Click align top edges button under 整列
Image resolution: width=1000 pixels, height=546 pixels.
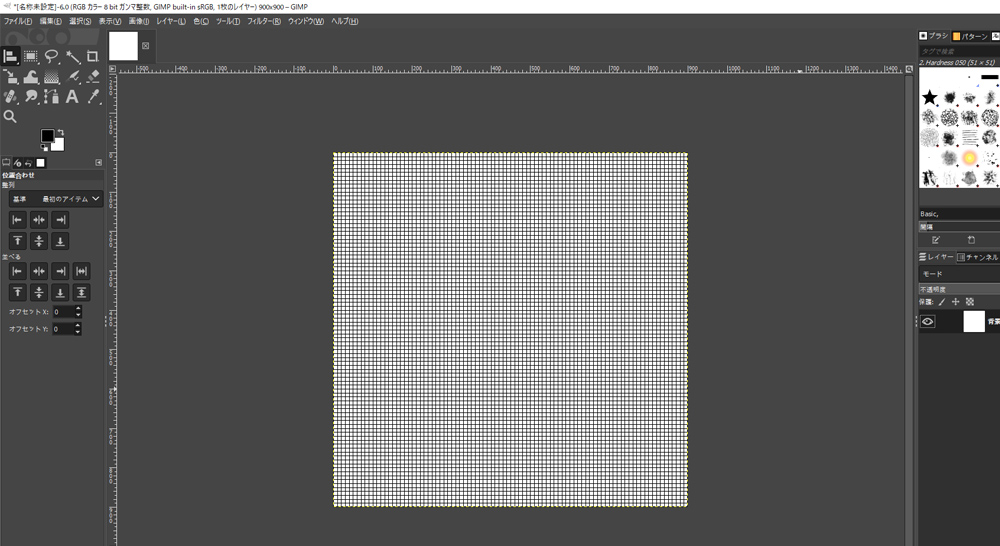17,241
